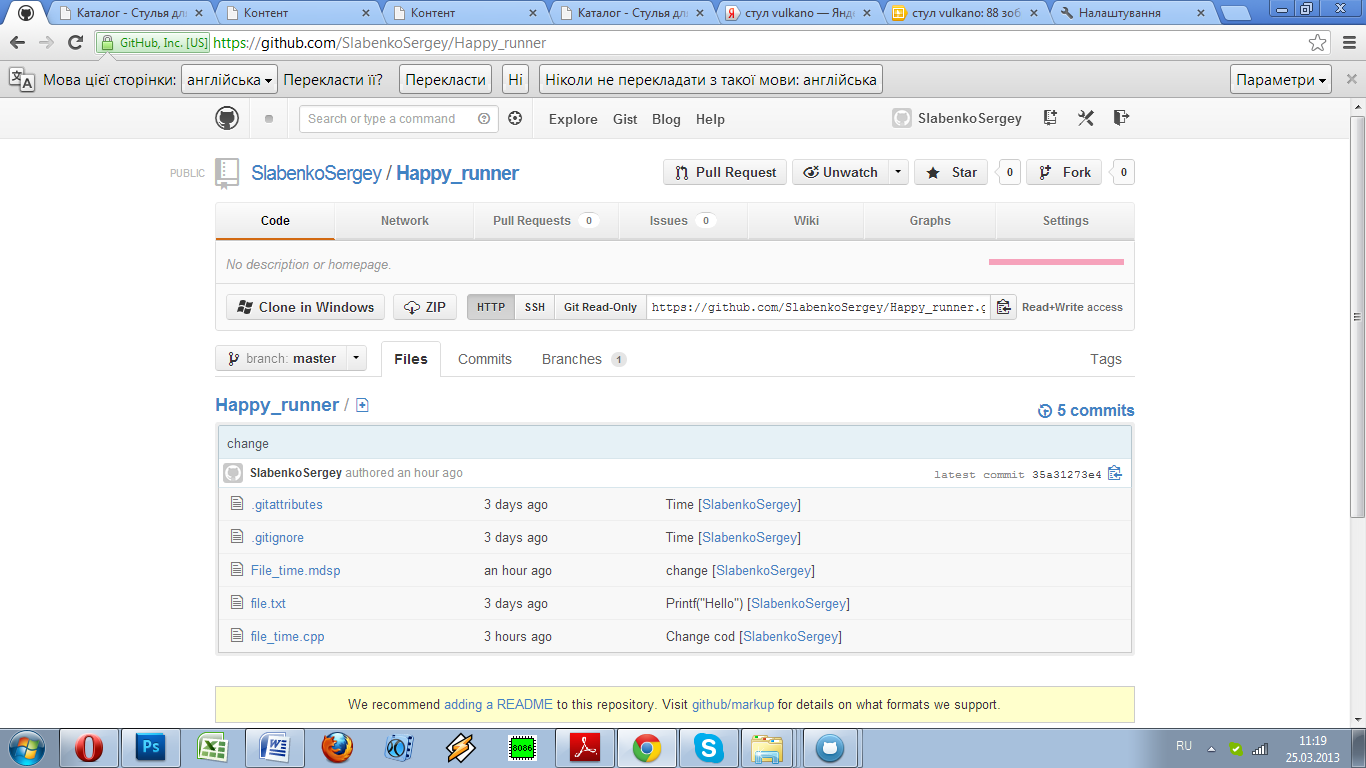The height and width of the screenshot is (768, 1366).
Task: Open the Branches subtab
Action: [x=584, y=359]
